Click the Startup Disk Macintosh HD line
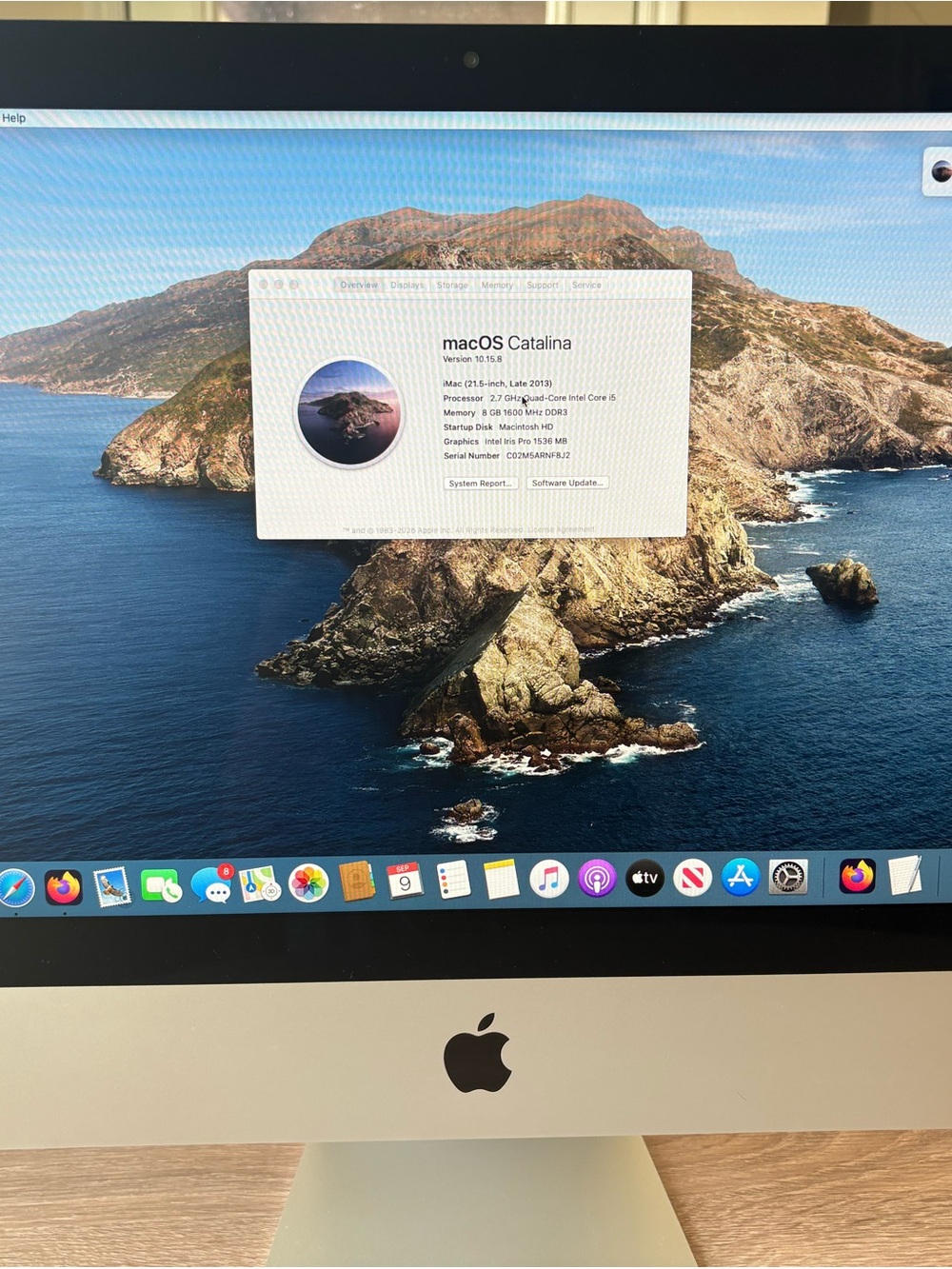Viewport: 952px width, 1269px height. click(498, 426)
